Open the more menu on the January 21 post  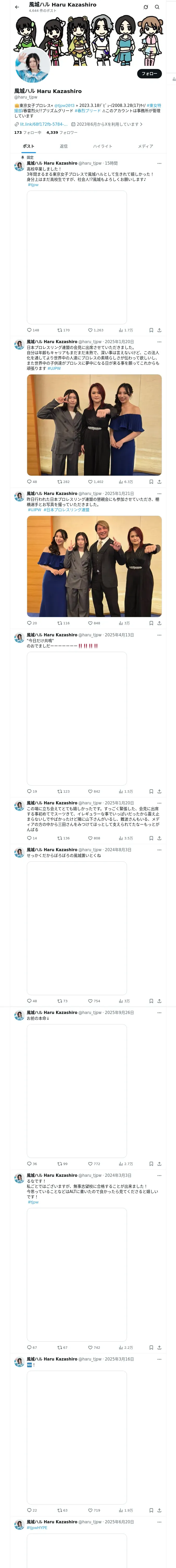[160, 494]
